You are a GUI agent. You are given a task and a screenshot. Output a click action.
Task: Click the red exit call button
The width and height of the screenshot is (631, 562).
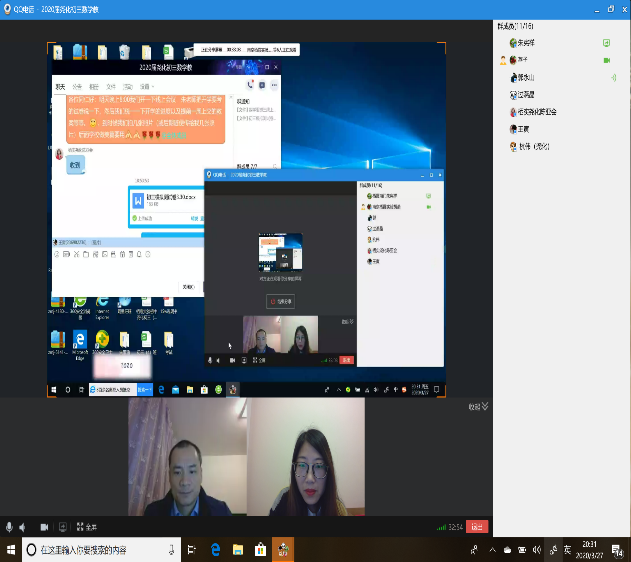[x=477, y=527]
